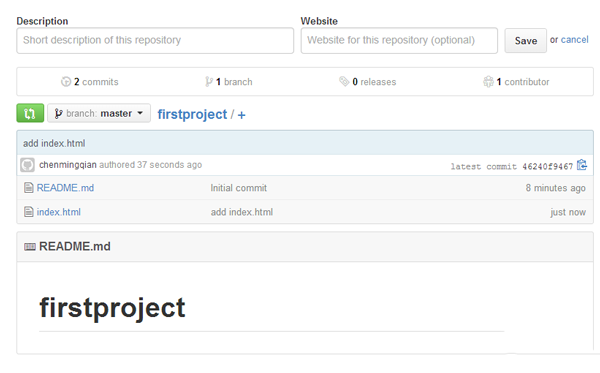Screen dimensions: 600x373
Task: Open the 0 releases page
Action: click(x=374, y=82)
